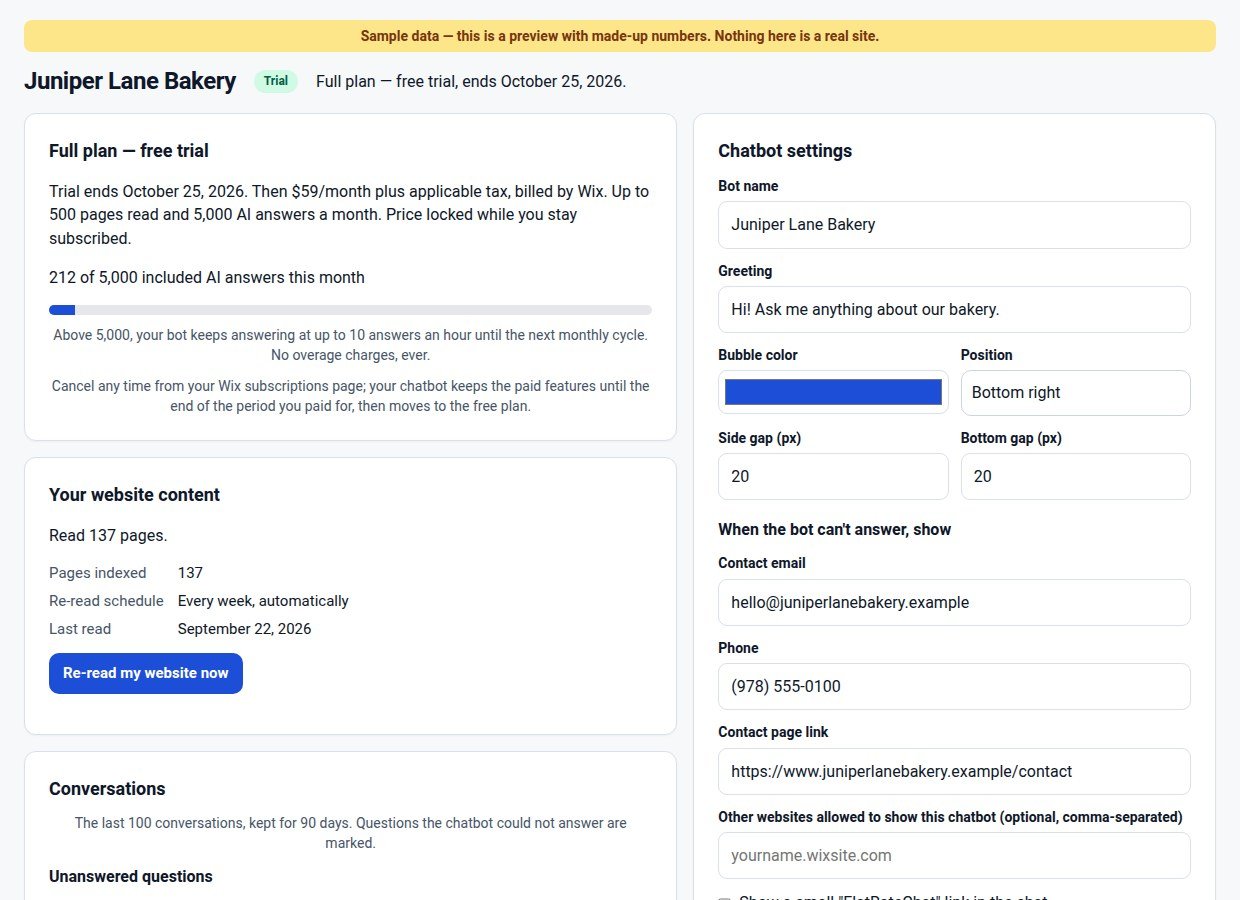Click the yellow sample data notice banner
Viewport: 1240px width, 900px height.
coord(620,36)
